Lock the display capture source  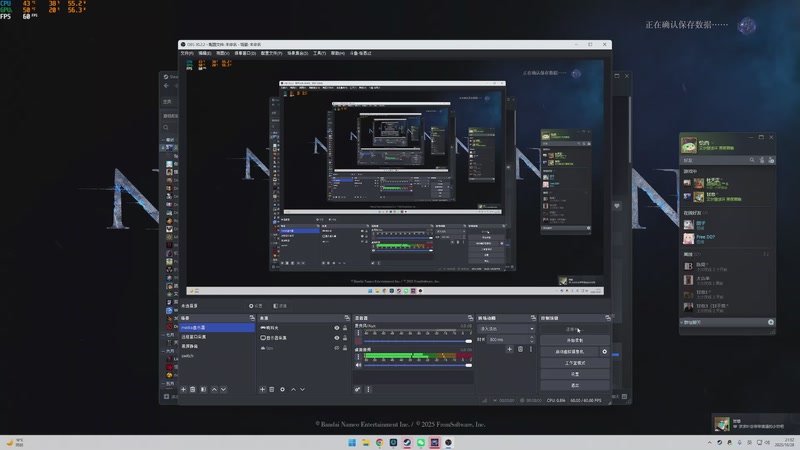pos(345,338)
